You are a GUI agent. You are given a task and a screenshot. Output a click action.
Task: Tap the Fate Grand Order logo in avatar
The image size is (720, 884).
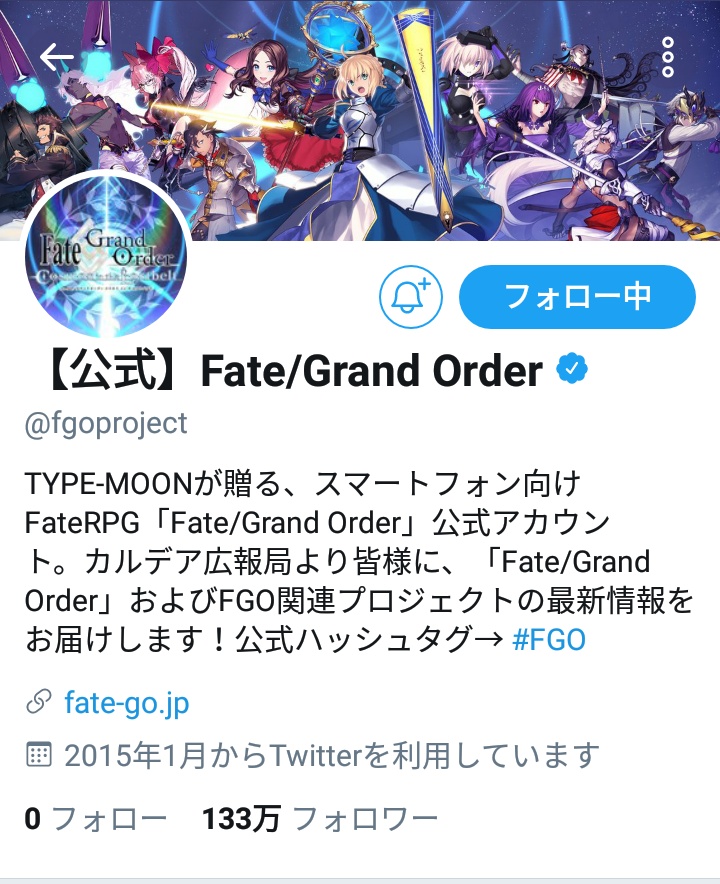pyautogui.click(x=106, y=257)
